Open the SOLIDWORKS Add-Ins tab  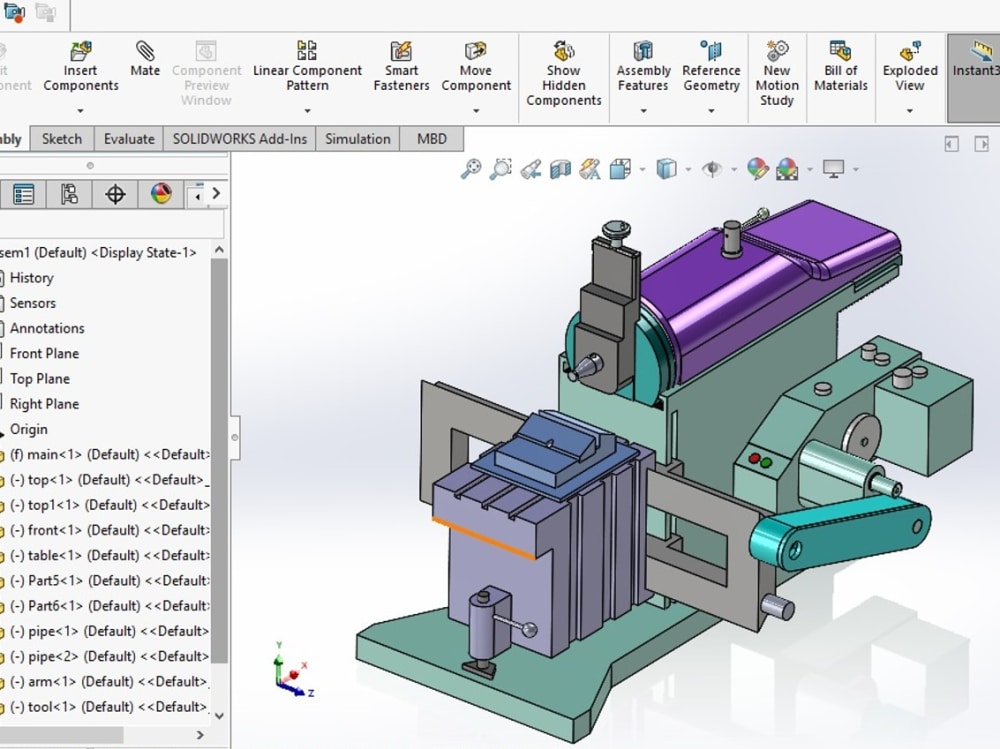tap(239, 138)
